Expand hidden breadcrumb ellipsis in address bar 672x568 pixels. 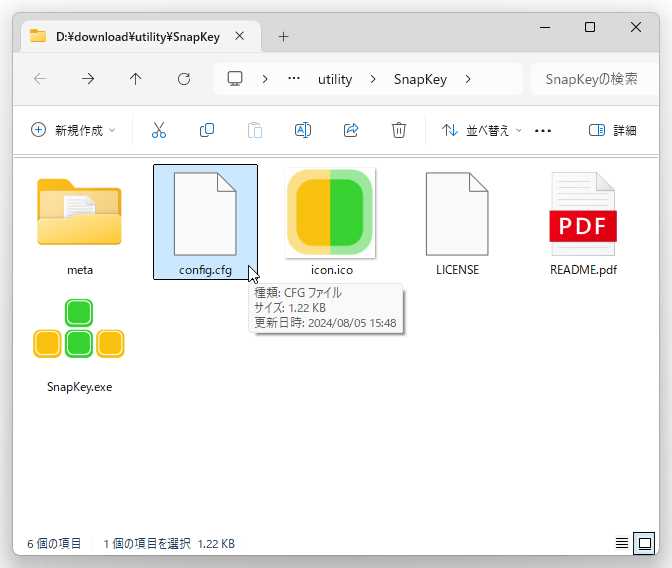click(294, 79)
